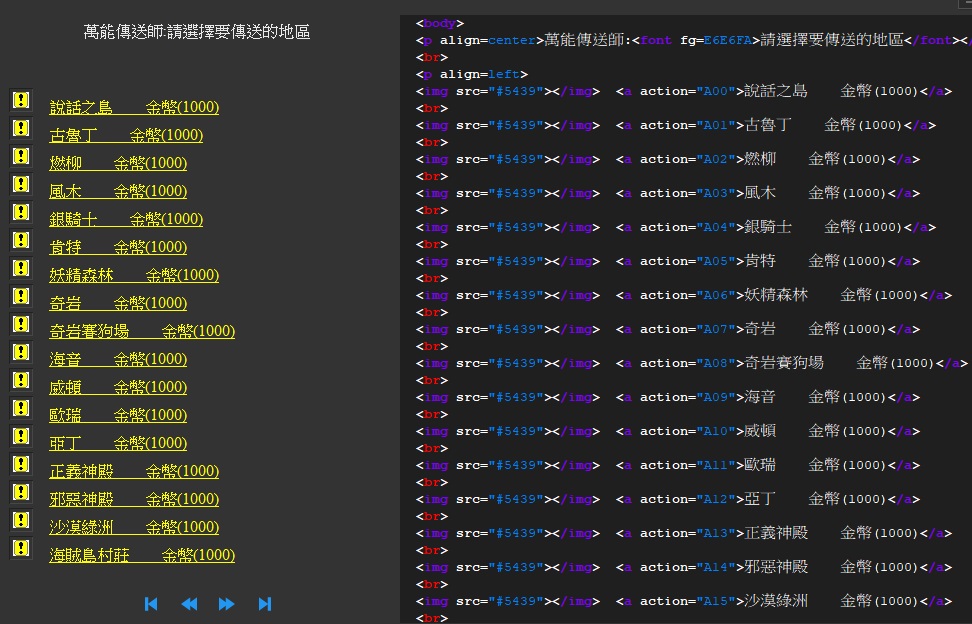
Task: Click the action="A06" code line
Action: 684,295
